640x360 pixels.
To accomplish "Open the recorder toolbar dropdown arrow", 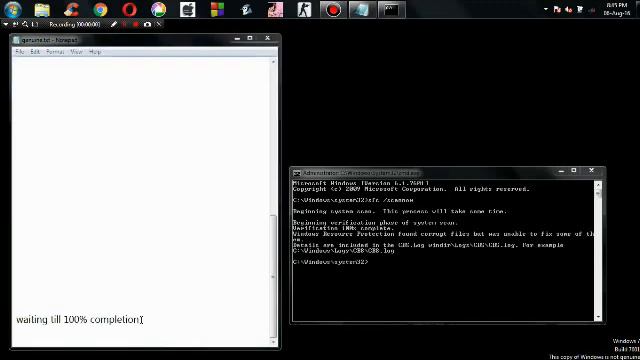I will tap(6, 24).
